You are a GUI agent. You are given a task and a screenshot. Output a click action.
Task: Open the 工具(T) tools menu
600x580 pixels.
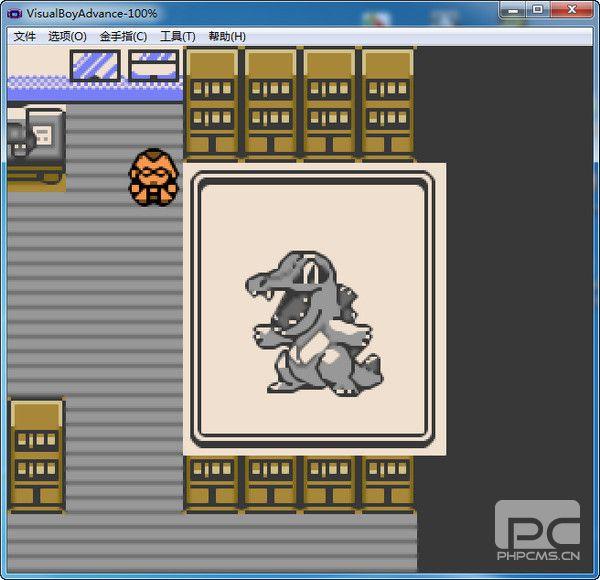178,37
